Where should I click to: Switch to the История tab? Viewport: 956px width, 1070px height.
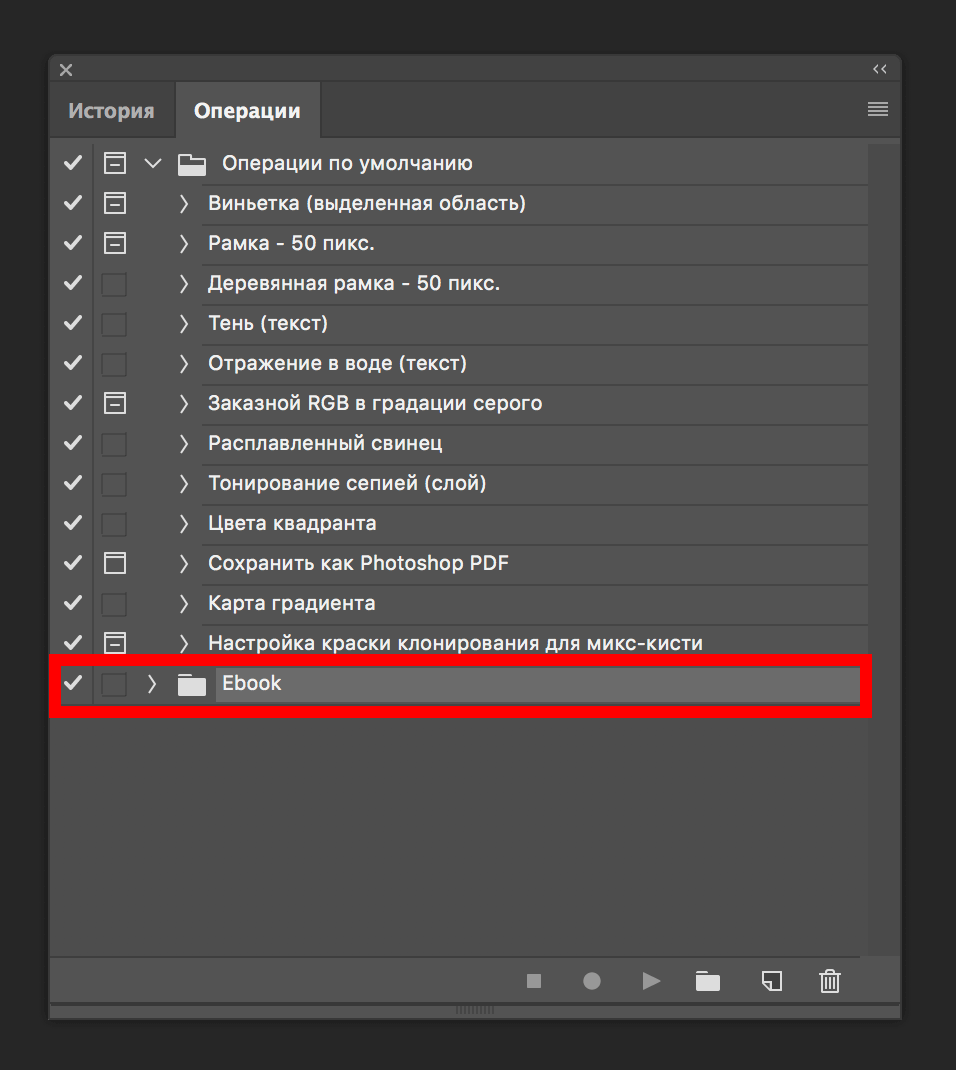click(x=111, y=111)
